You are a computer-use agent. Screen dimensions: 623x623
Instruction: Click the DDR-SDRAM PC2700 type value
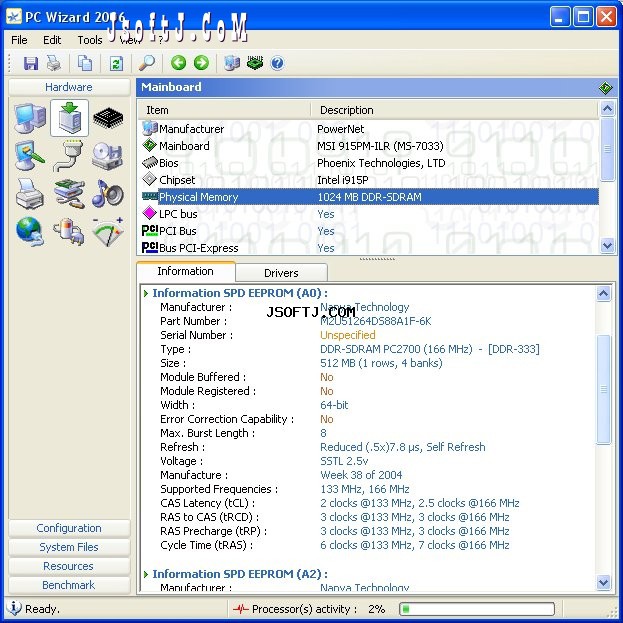coord(430,349)
